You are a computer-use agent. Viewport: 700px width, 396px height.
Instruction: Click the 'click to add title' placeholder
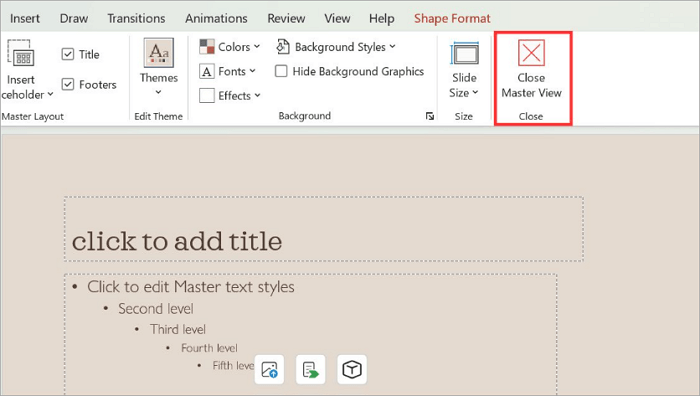pyautogui.click(x=324, y=229)
